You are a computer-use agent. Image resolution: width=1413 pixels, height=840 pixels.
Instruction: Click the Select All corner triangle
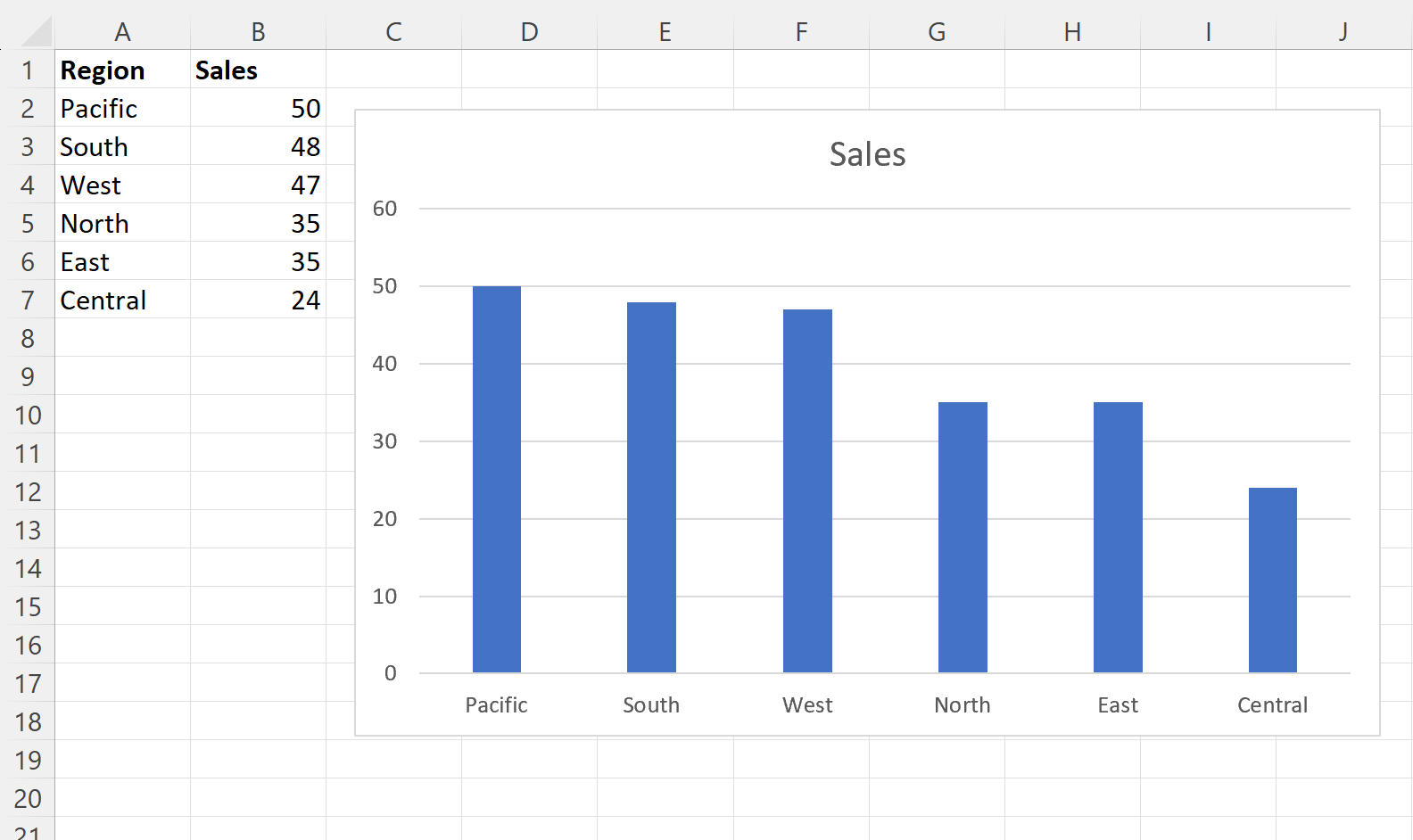37,32
